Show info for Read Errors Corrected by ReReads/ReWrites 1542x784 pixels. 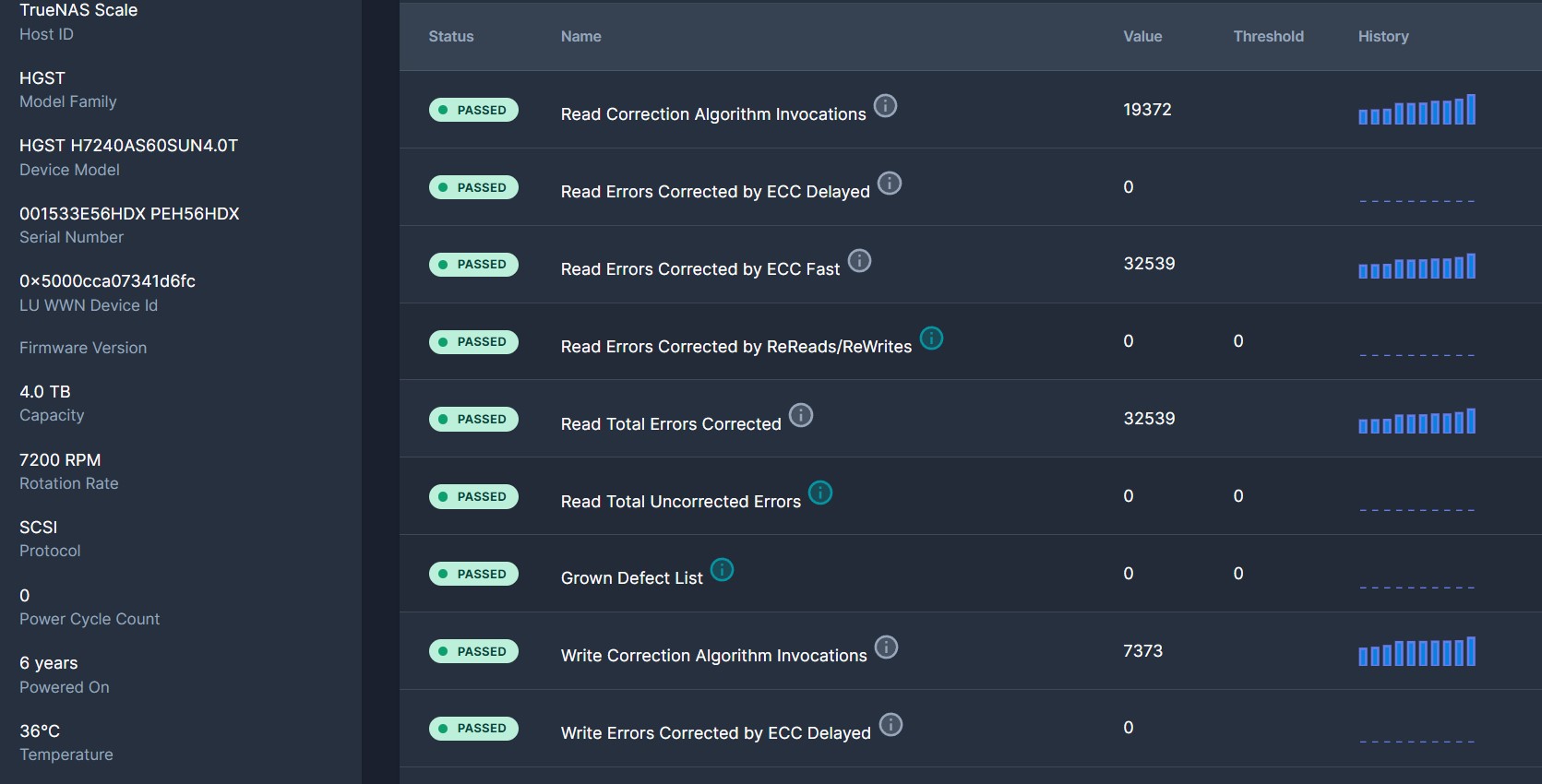pyautogui.click(x=932, y=339)
